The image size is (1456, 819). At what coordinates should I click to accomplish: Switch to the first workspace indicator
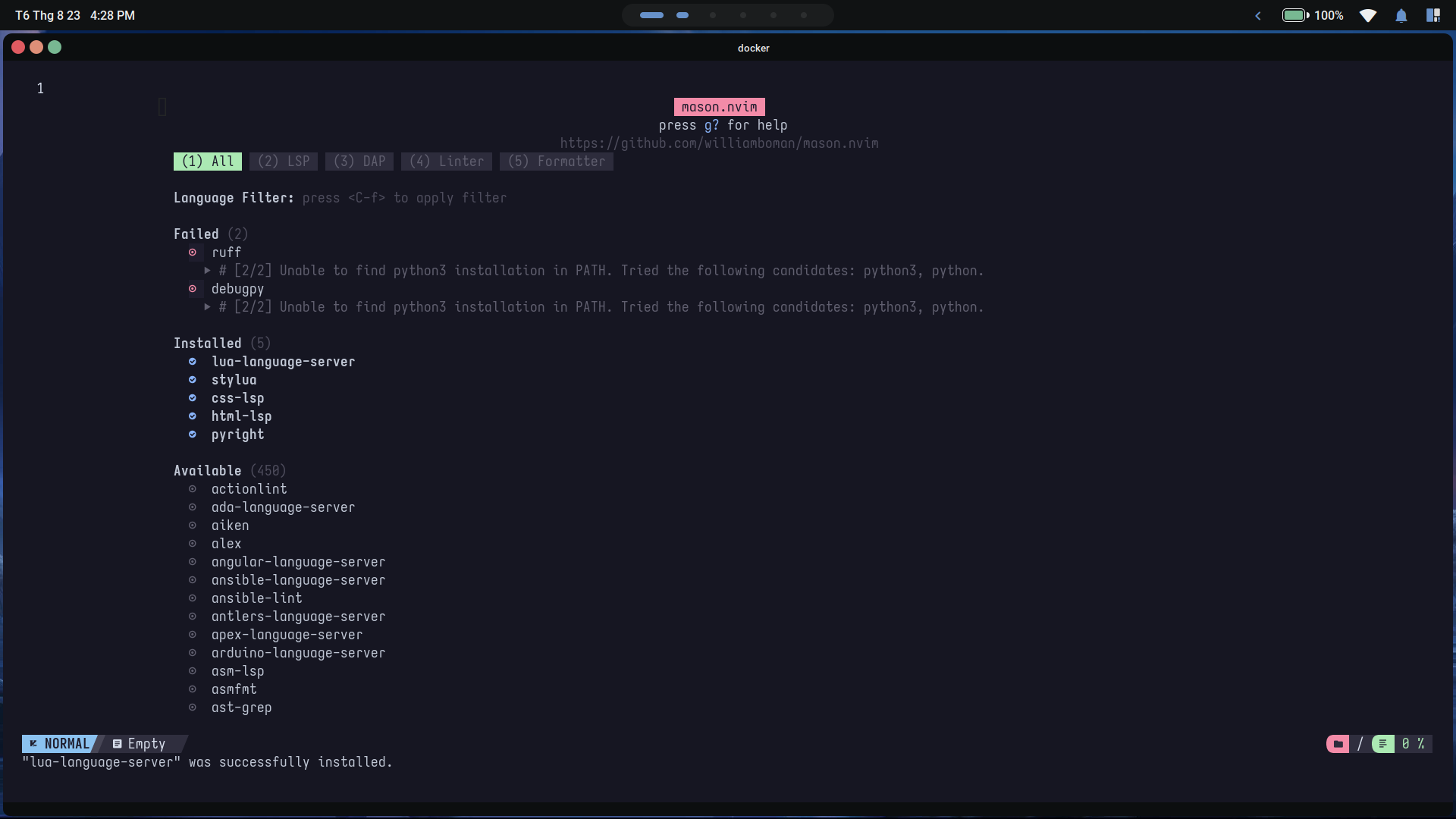tap(651, 15)
